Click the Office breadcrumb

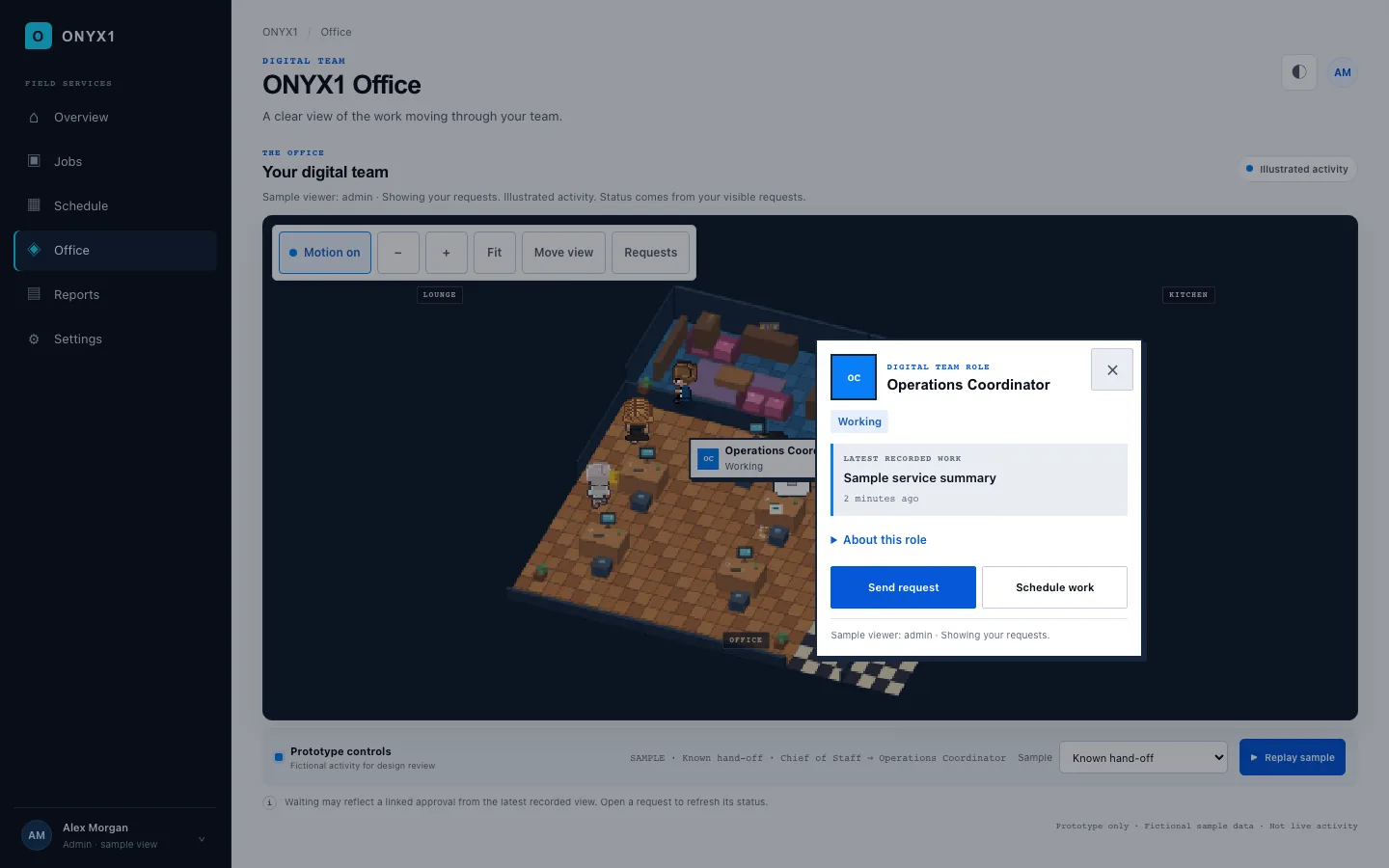[x=336, y=32]
